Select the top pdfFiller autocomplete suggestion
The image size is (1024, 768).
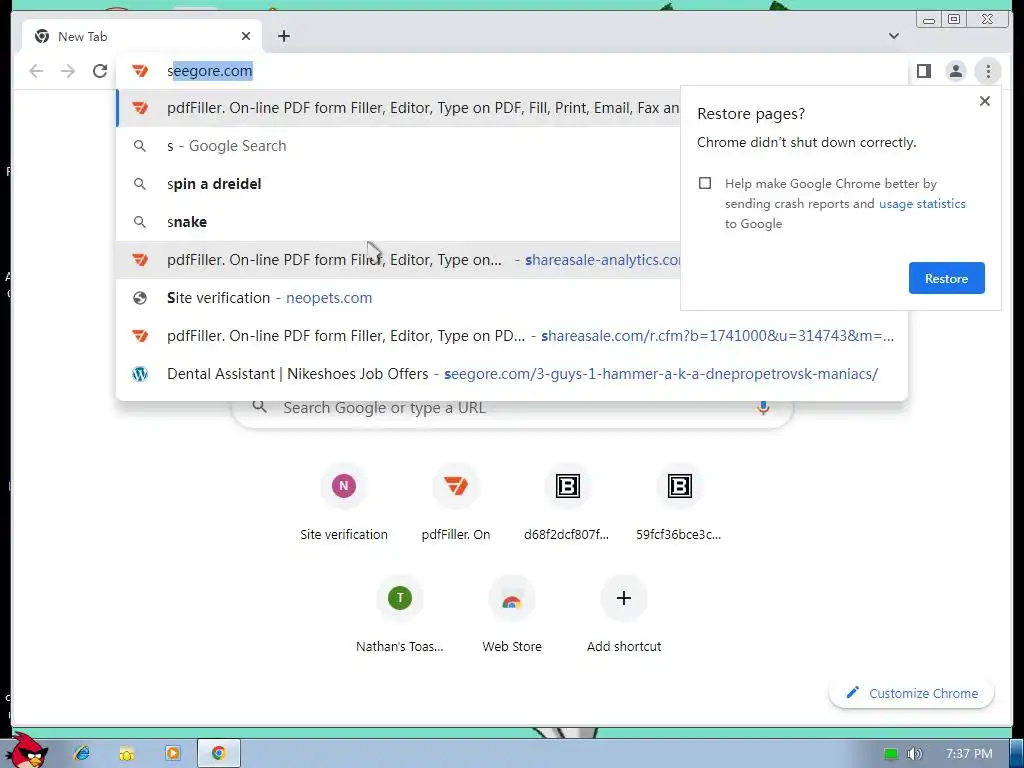(398, 108)
